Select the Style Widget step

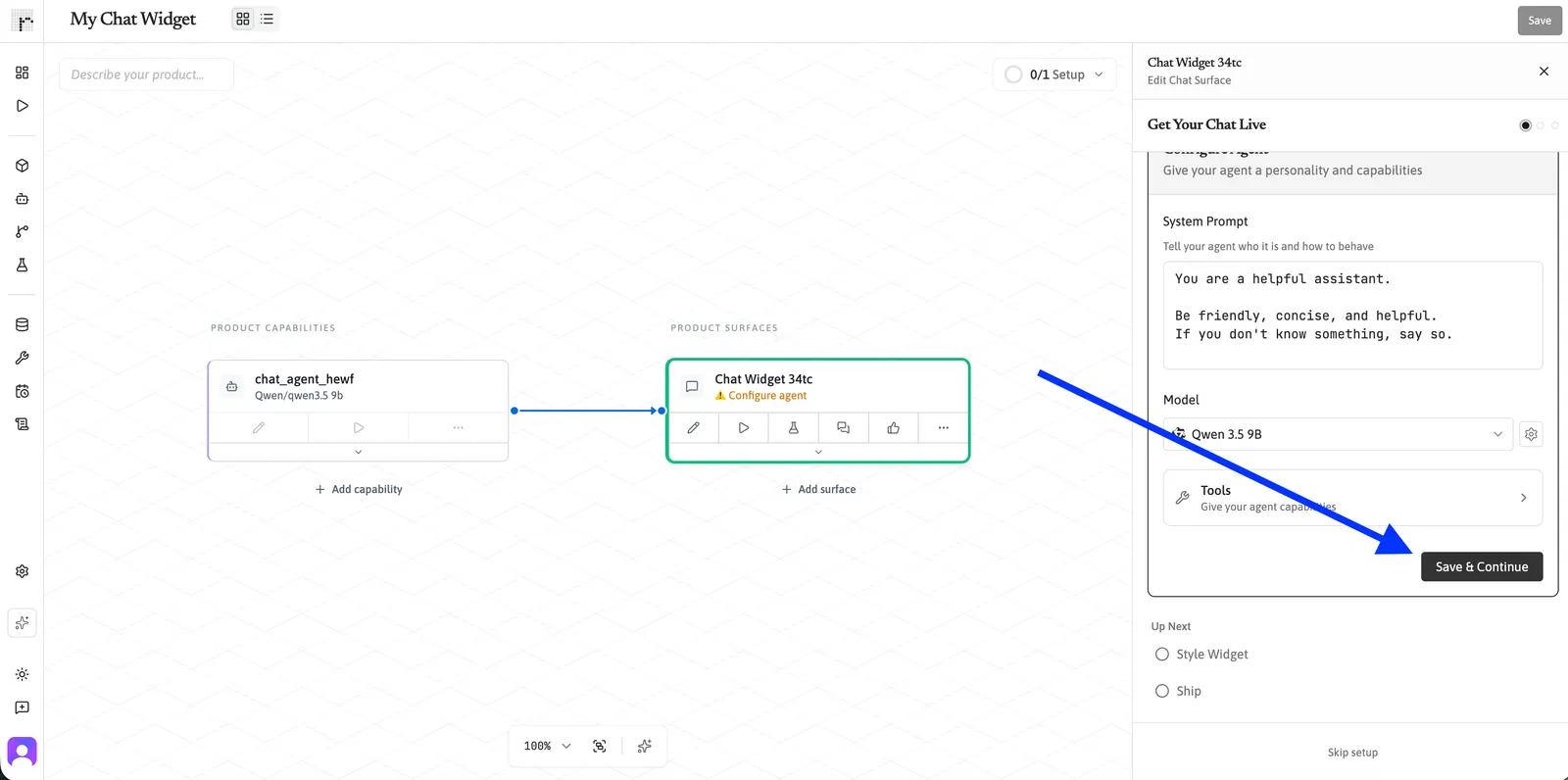[x=1201, y=655]
